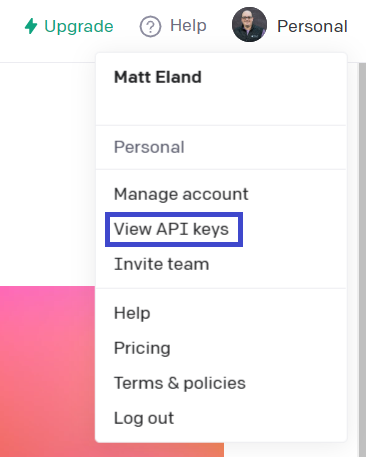366x457 pixels.
Task: Choose View API keys in the menu
Action: 171,229
